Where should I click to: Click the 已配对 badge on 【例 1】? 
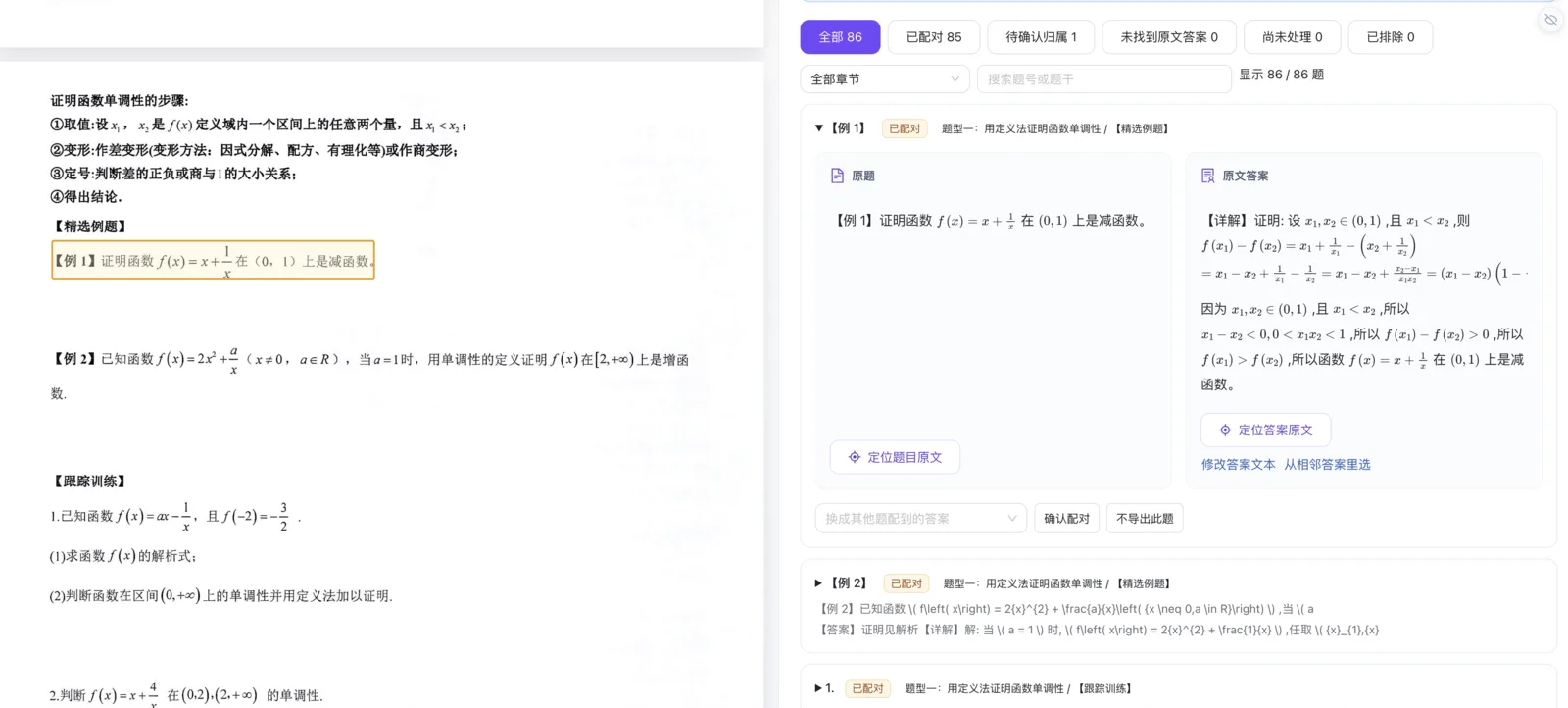pos(905,128)
